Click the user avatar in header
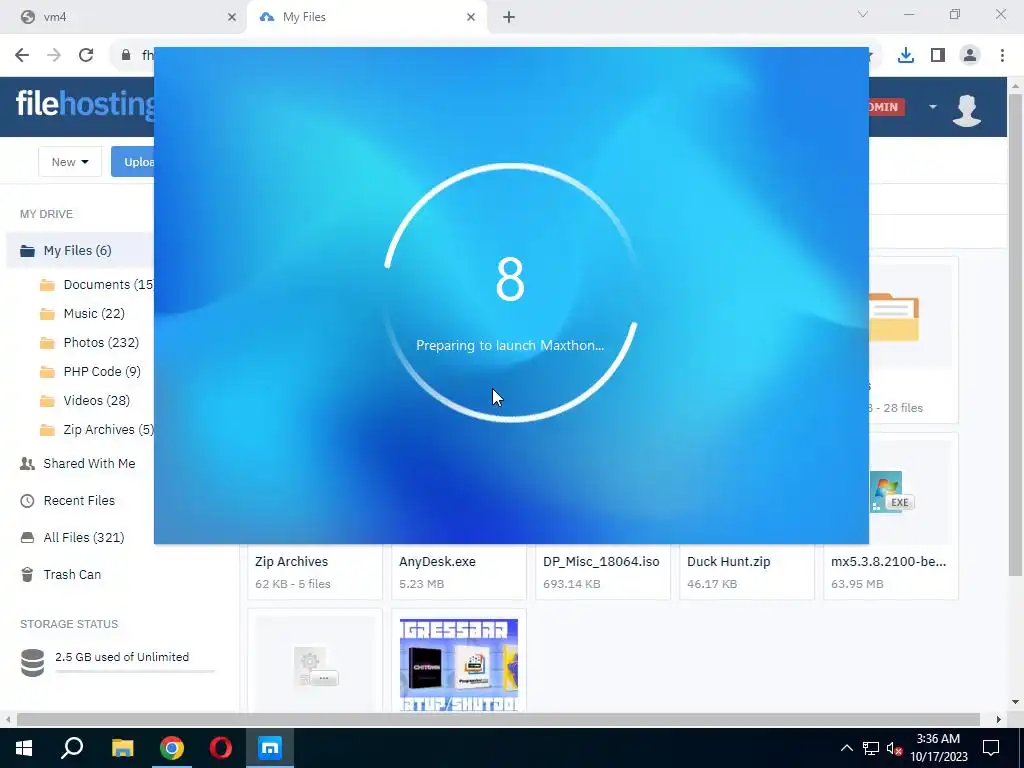Image resolution: width=1024 pixels, height=768 pixels. click(x=967, y=109)
